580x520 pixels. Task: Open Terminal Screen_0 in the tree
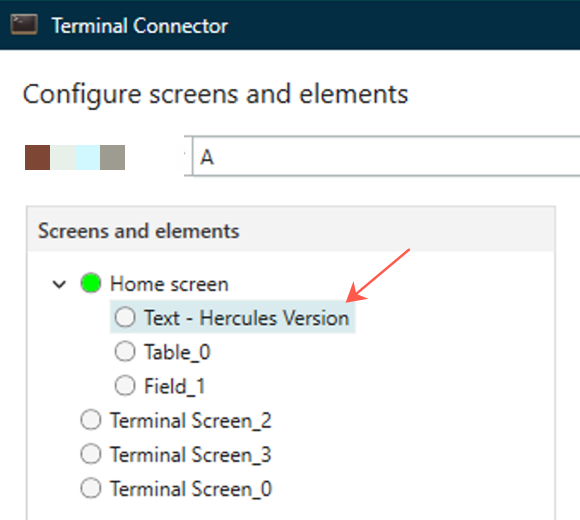point(191,489)
